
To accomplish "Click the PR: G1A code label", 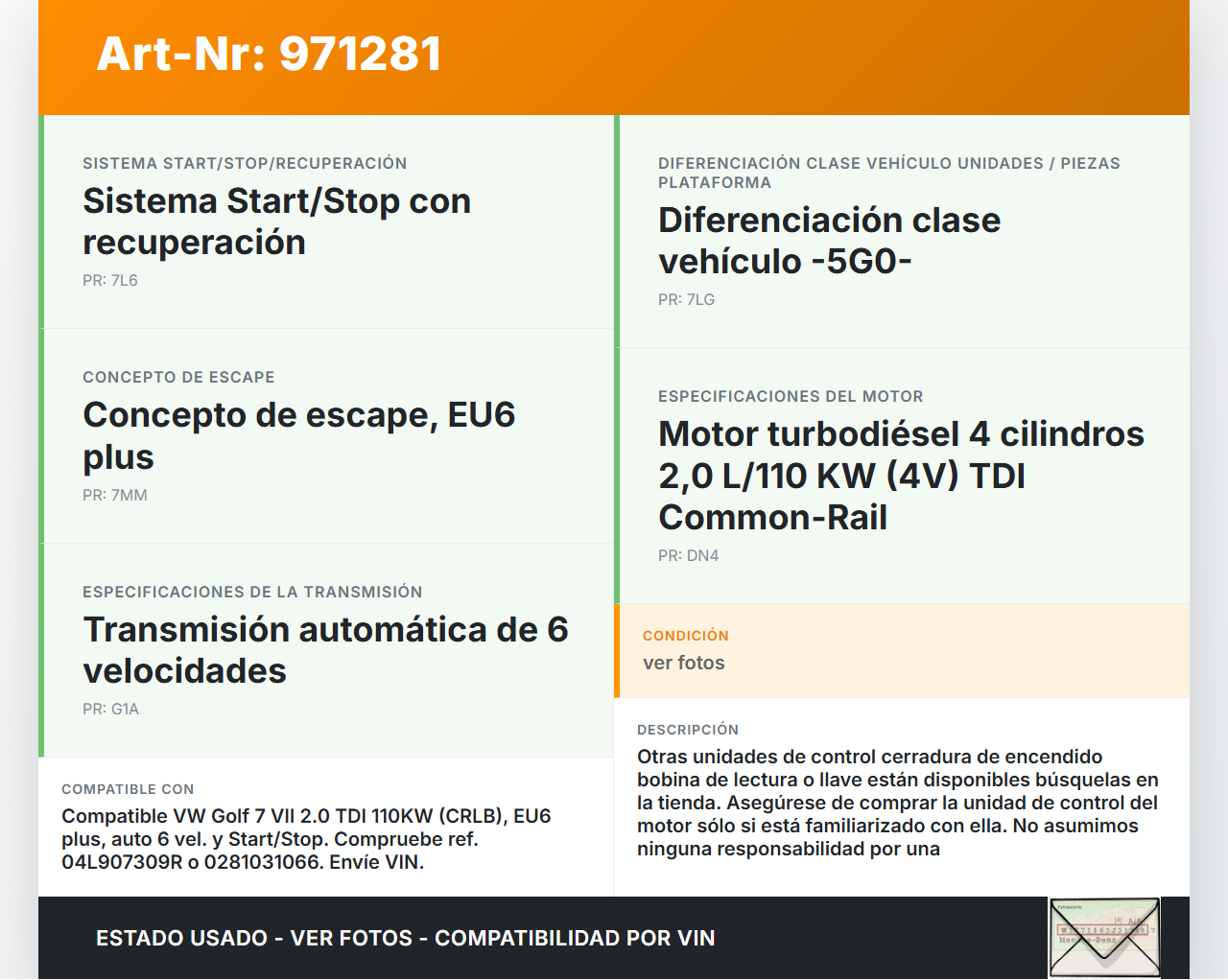I will click(111, 710).
